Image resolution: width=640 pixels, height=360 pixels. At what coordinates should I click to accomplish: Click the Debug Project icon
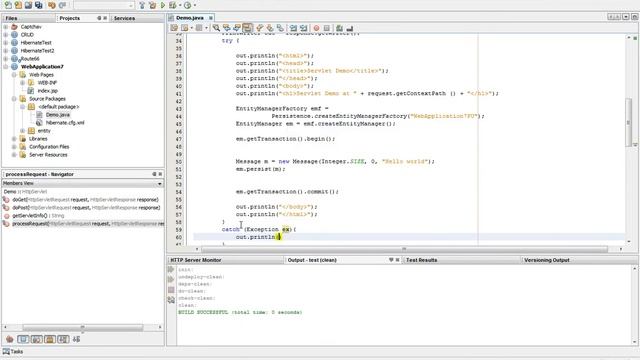173,5
